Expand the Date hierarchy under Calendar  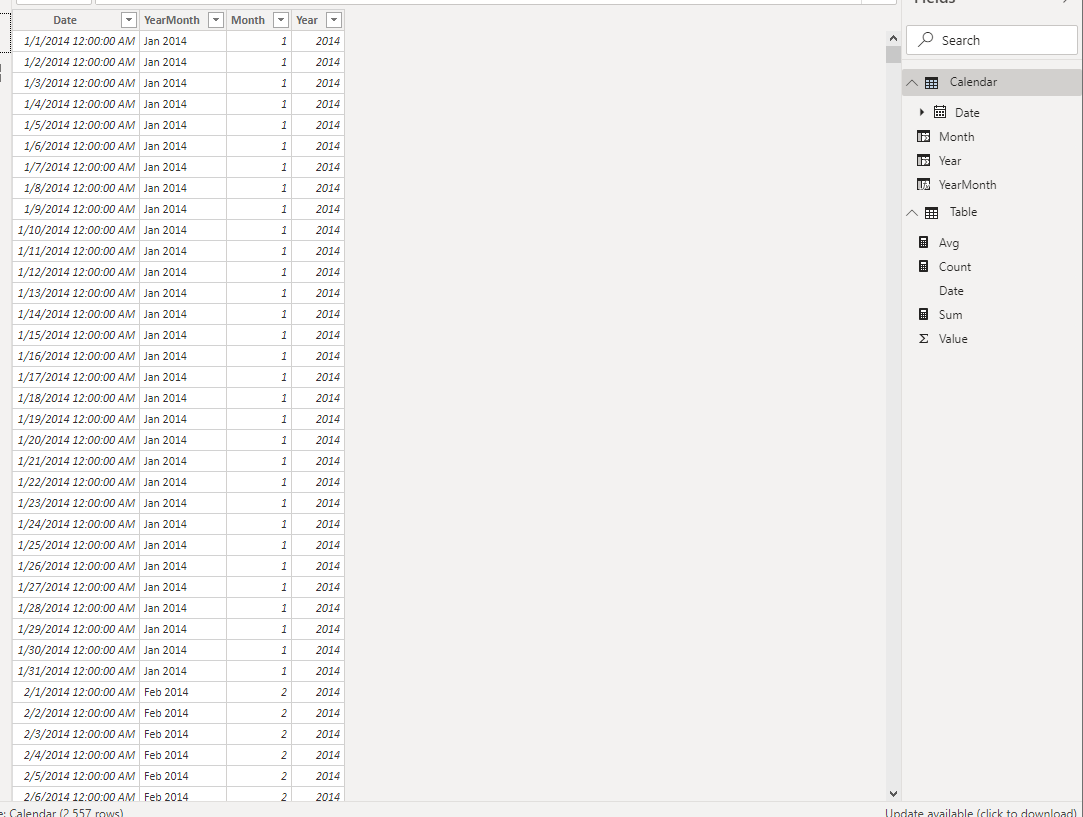tap(921, 112)
